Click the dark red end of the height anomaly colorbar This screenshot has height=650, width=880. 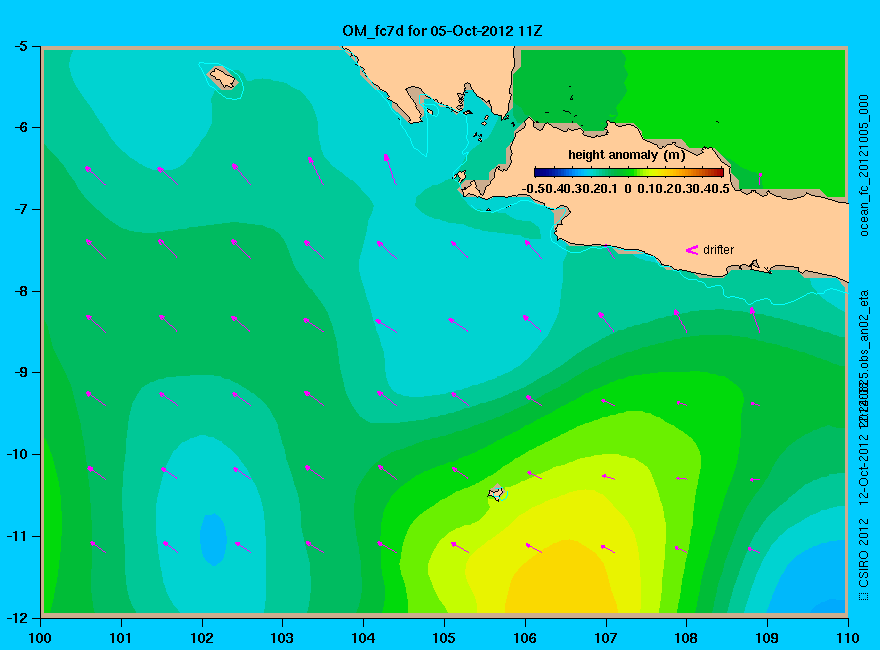718,172
